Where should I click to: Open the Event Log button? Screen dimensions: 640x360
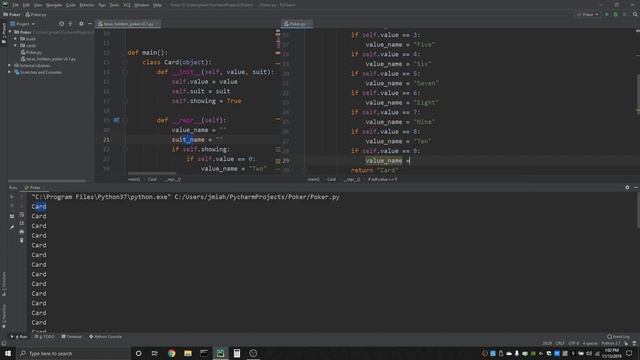618,337
